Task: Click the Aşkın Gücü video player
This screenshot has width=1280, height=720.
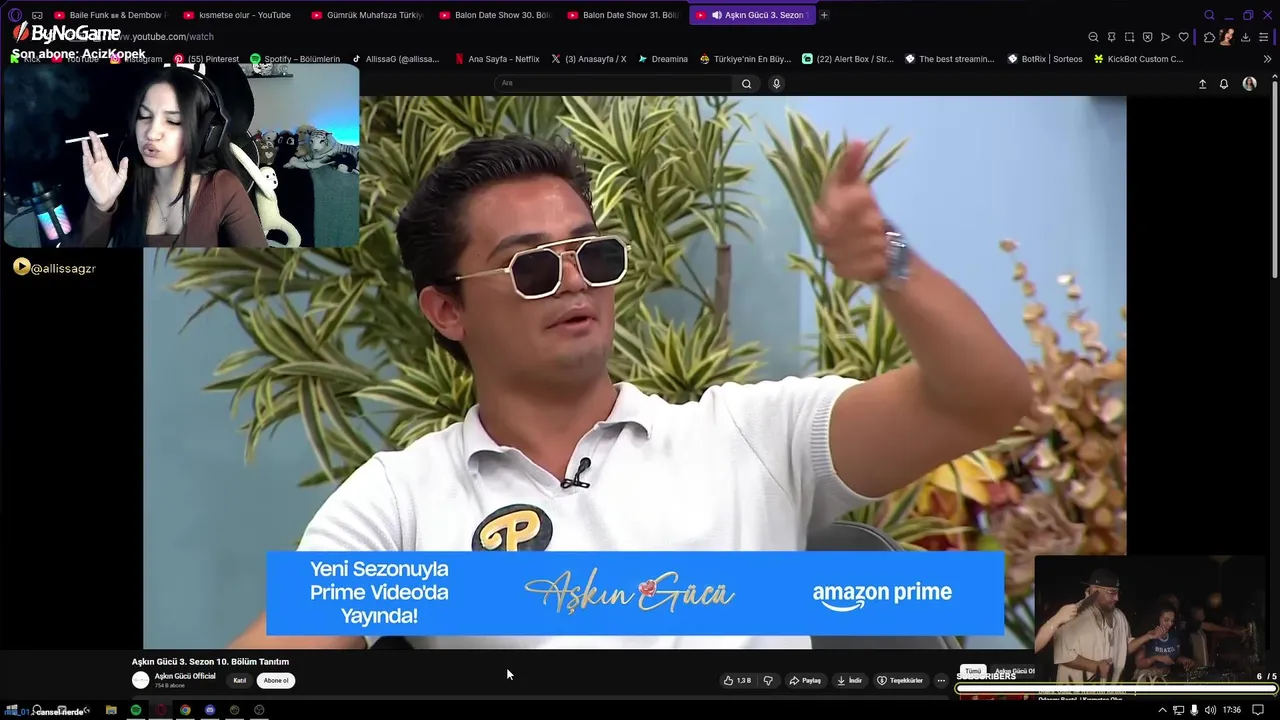Action: coord(634,372)
